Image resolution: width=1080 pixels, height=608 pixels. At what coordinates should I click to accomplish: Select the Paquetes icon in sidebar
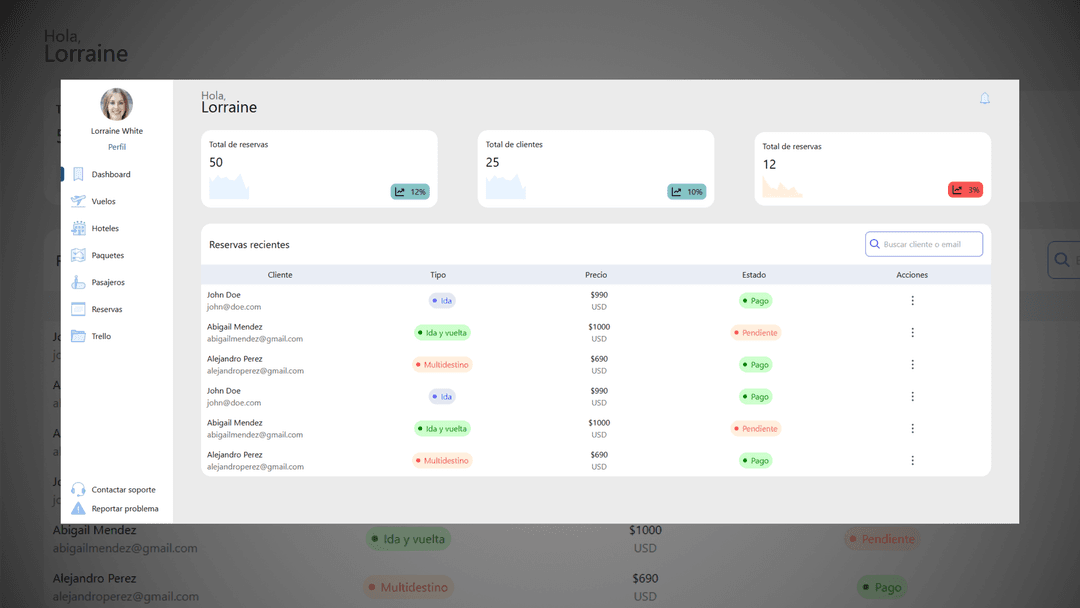coord(78,255)
